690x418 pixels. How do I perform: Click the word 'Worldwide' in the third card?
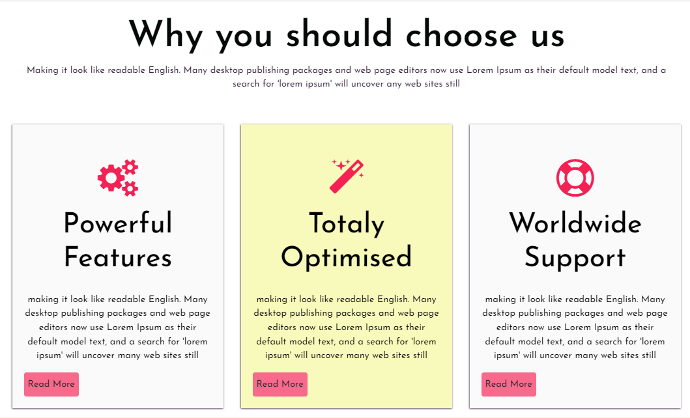click(x=575, y=223)
